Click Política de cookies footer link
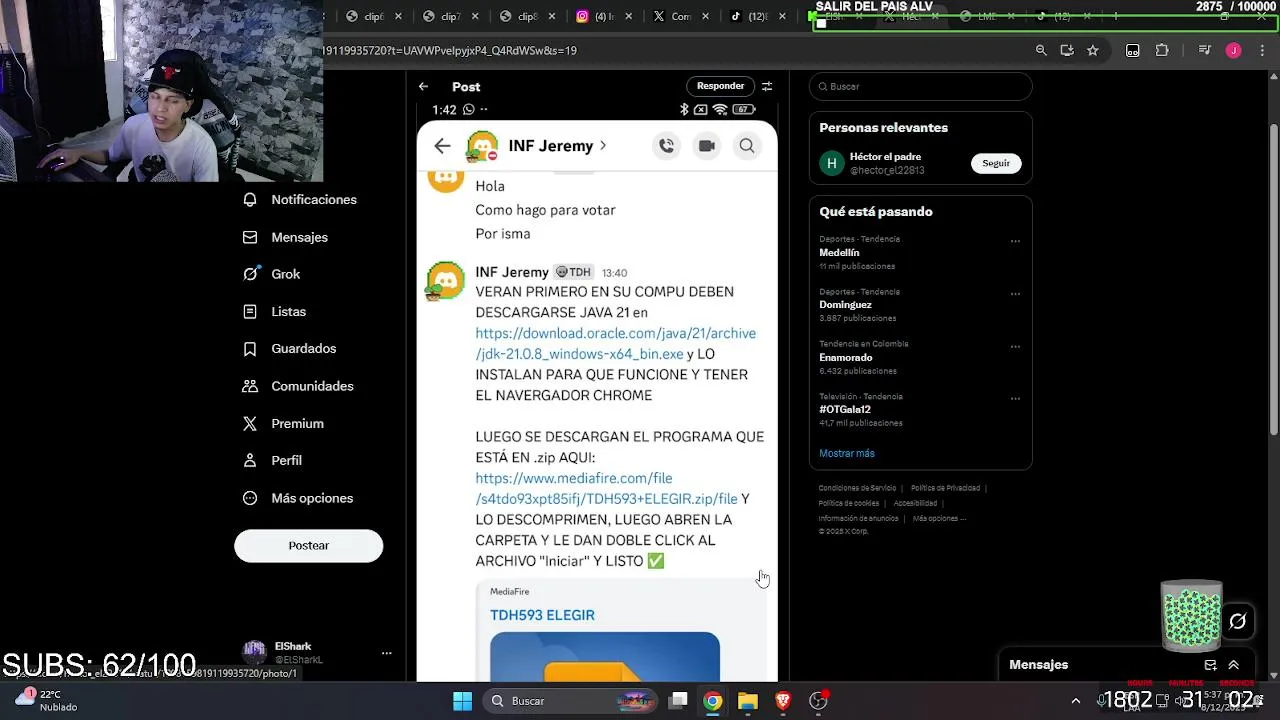The image size is (1280, 720). point(848,503)
